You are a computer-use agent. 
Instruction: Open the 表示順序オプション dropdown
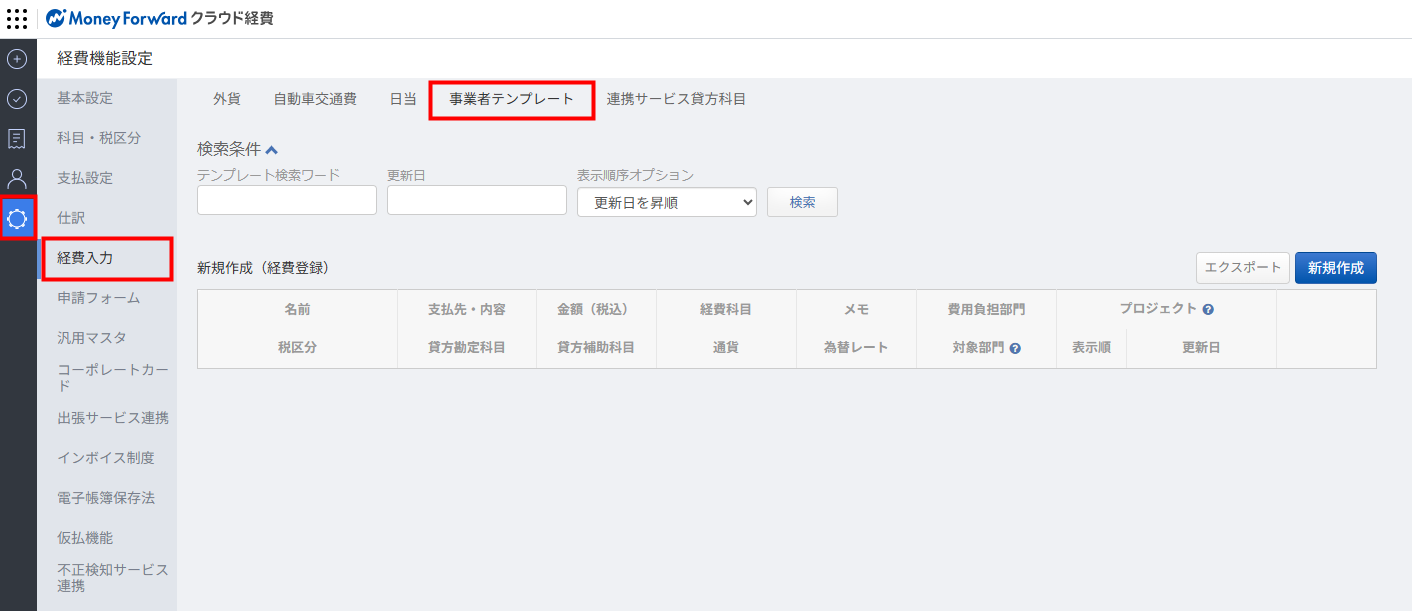[x=666, y=202]
